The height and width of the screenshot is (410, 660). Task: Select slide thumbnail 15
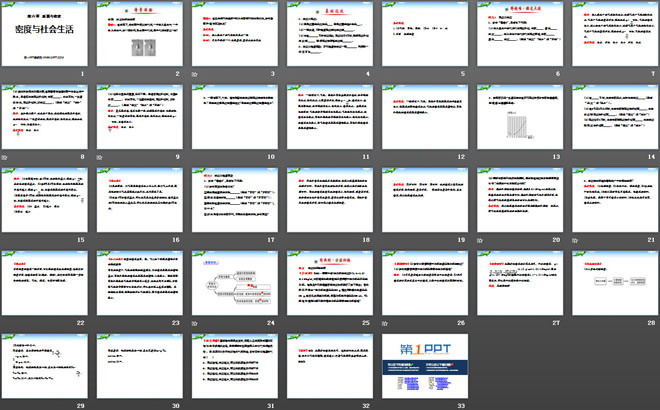click(45, 200)
